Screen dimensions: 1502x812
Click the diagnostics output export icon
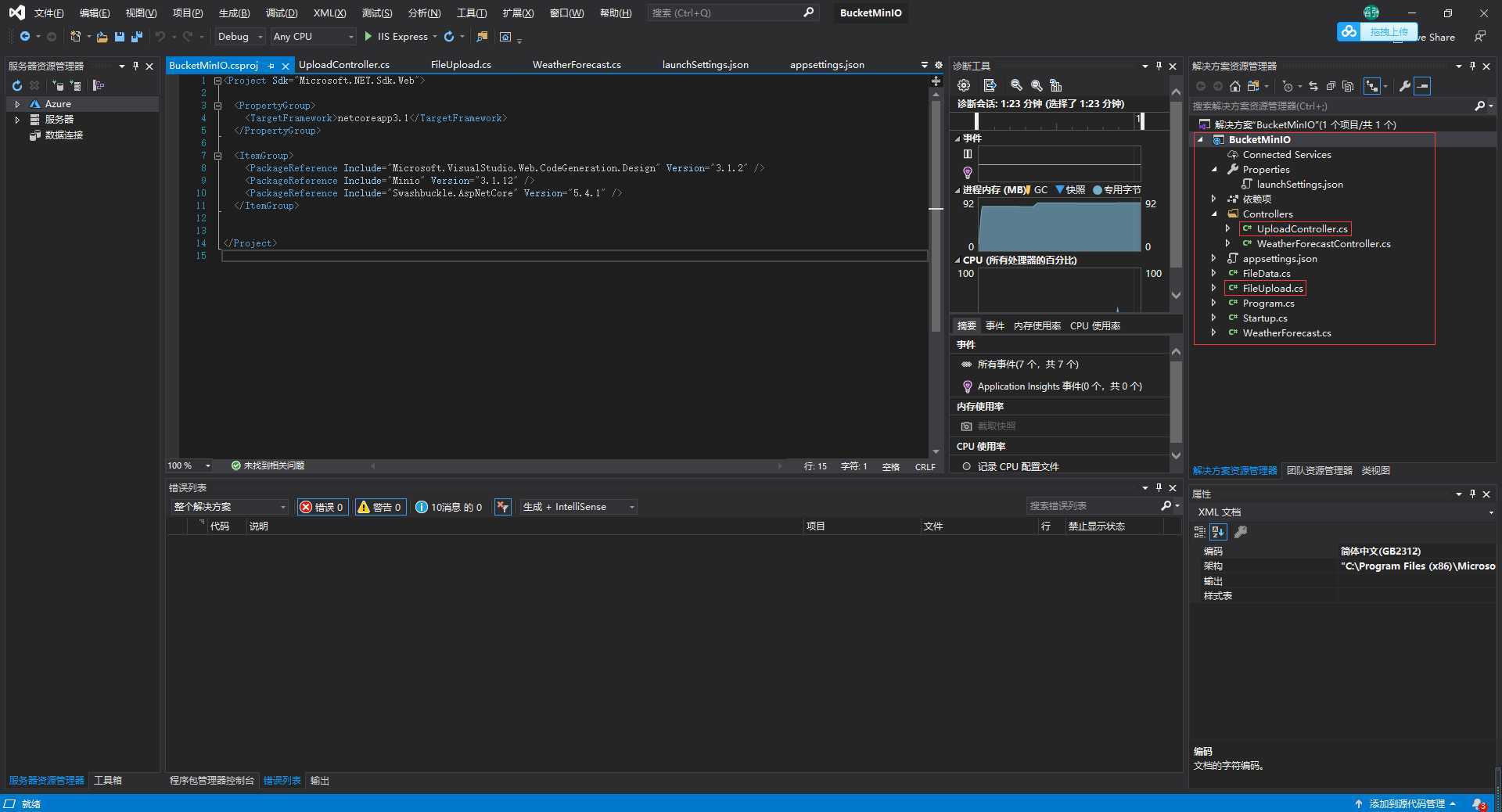click(x=990, y=85)
